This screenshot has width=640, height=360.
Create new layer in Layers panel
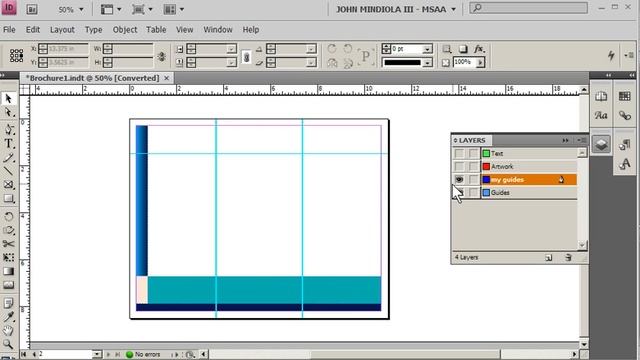[x=549, y=258]
